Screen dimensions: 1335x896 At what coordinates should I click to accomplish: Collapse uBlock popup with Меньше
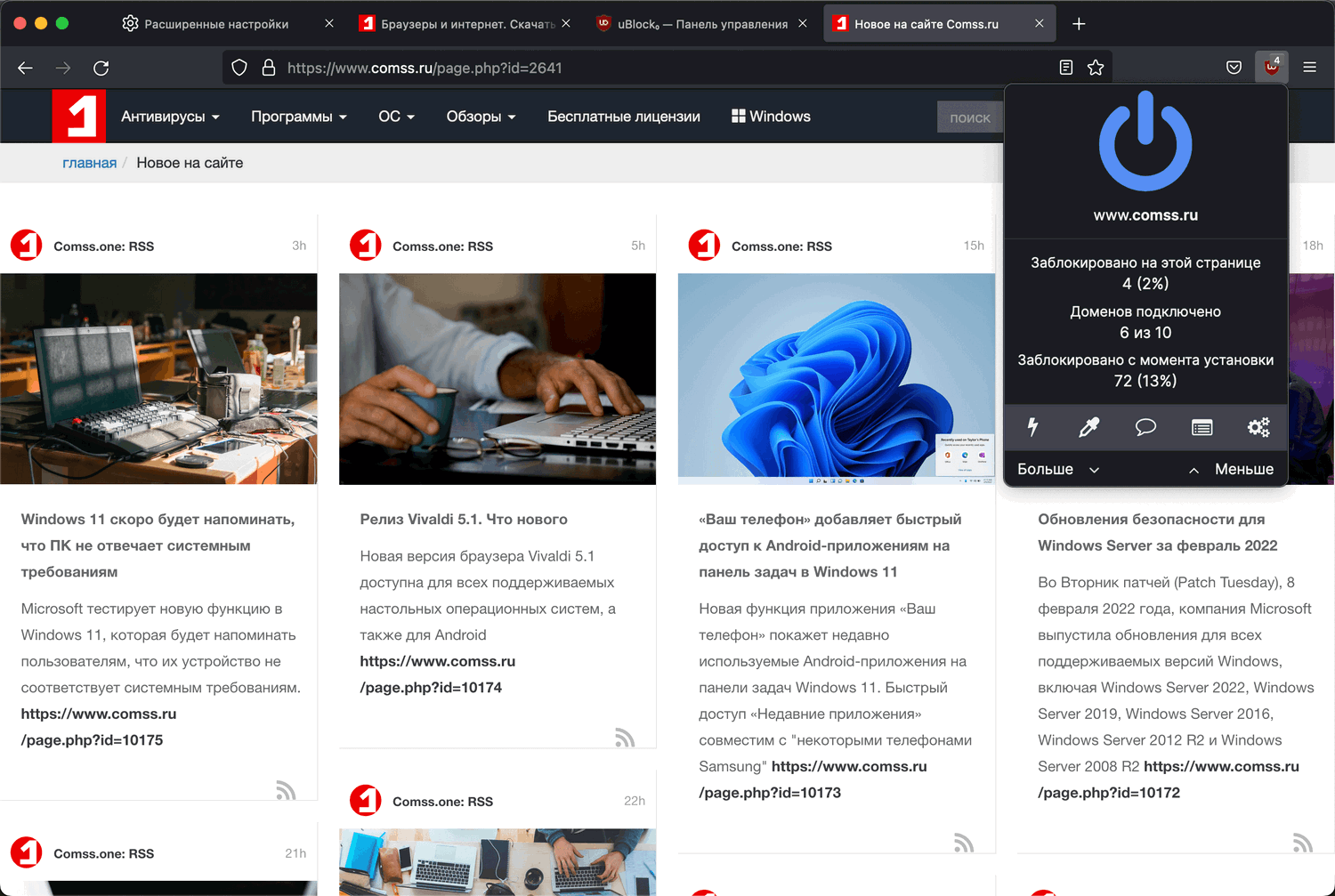pyautogui.click(x=1232, y=469)
